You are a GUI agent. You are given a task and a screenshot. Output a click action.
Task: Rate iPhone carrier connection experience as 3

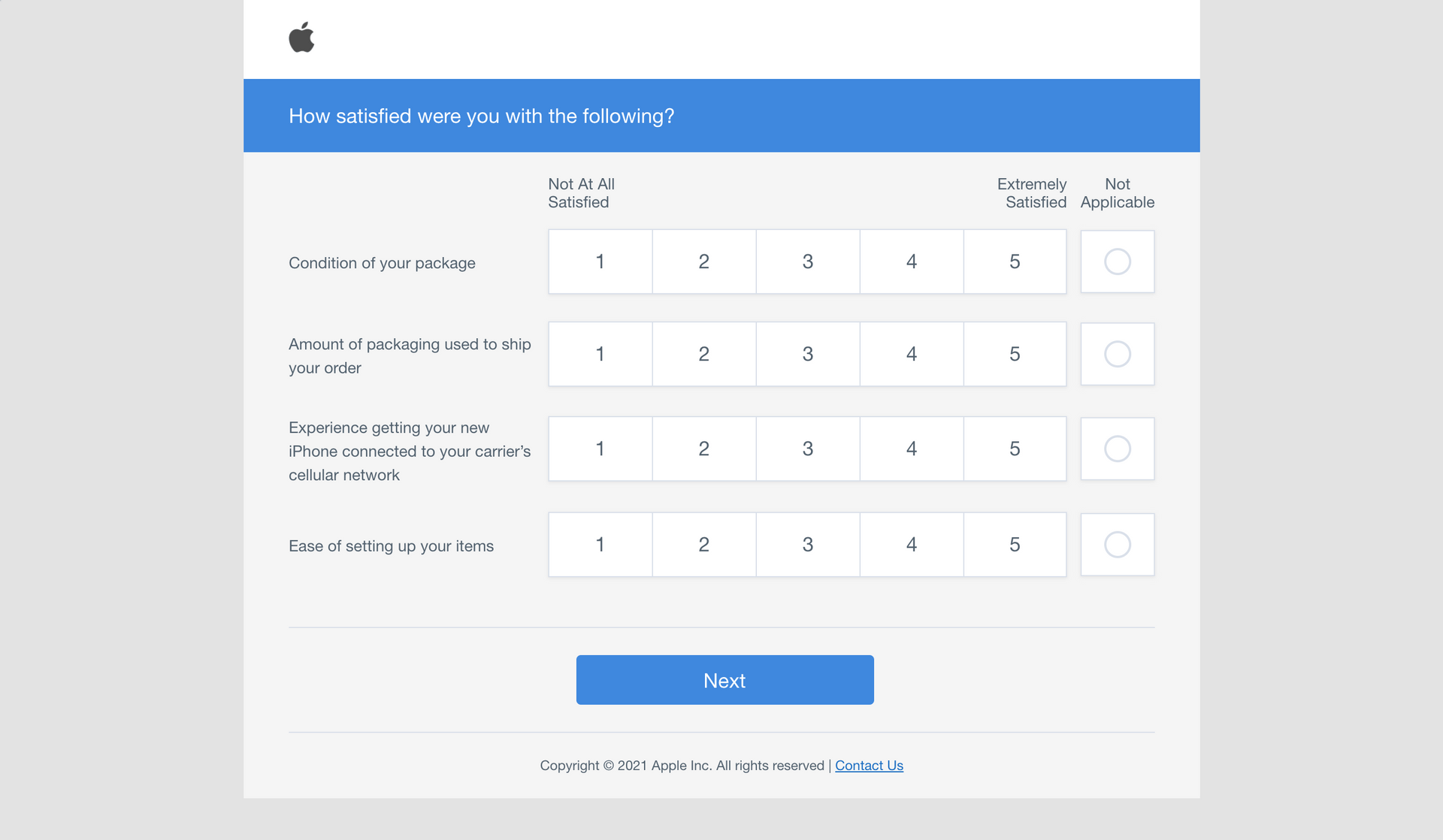(807, 449)
